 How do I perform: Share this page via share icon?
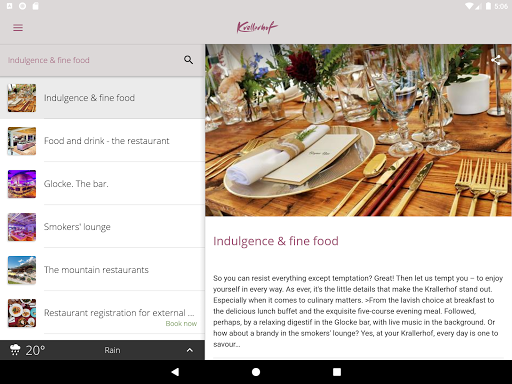coord(495,60)
